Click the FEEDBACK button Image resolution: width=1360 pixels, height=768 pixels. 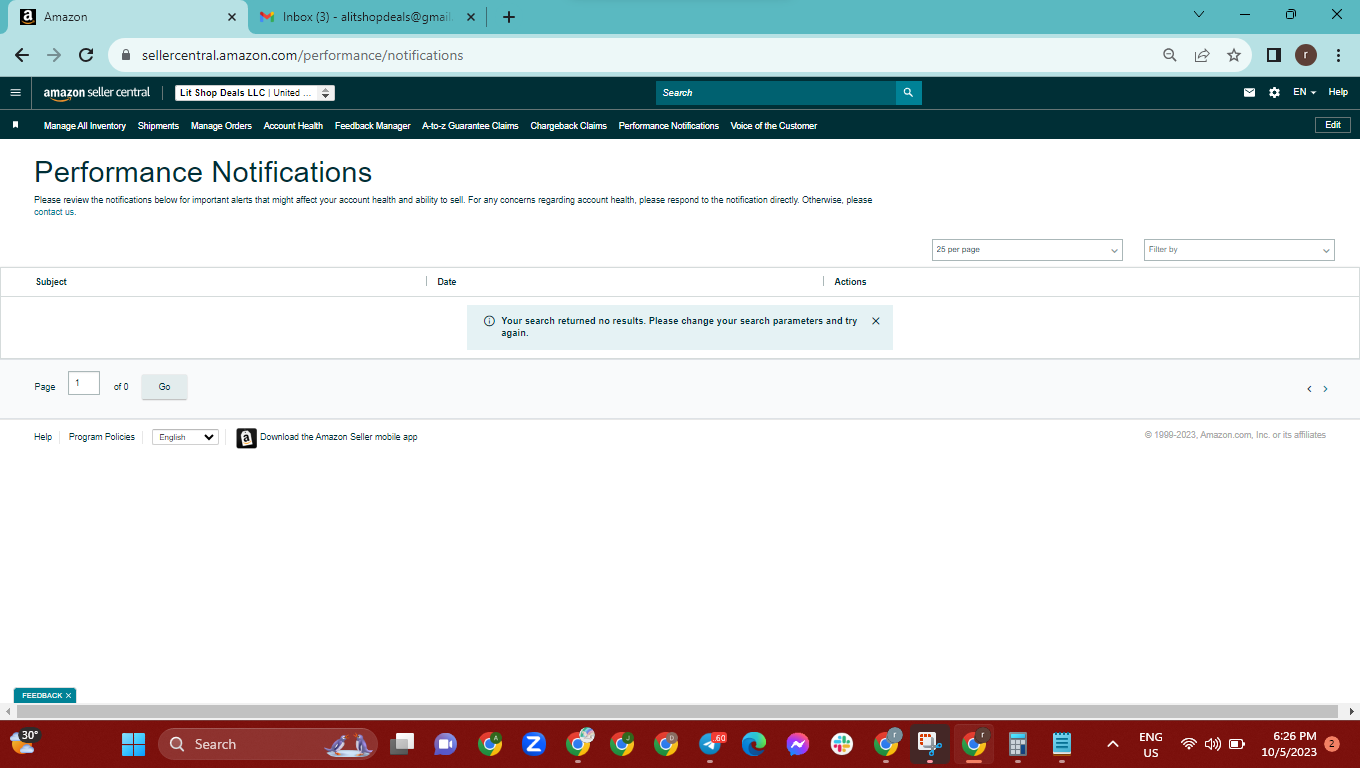pyautogui.click(x=42, y=695)
